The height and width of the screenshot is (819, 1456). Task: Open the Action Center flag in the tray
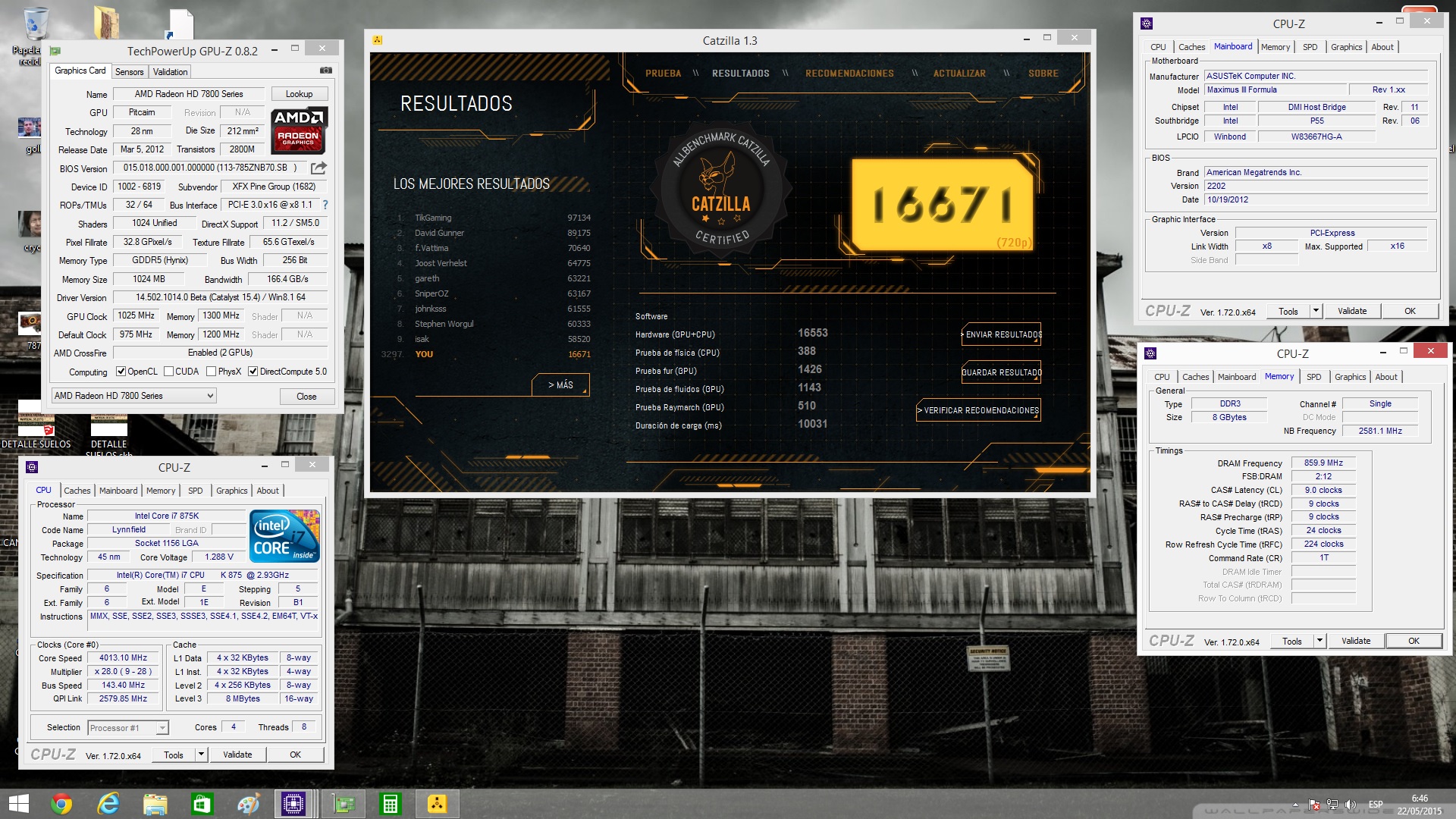tap(1314, 805)
